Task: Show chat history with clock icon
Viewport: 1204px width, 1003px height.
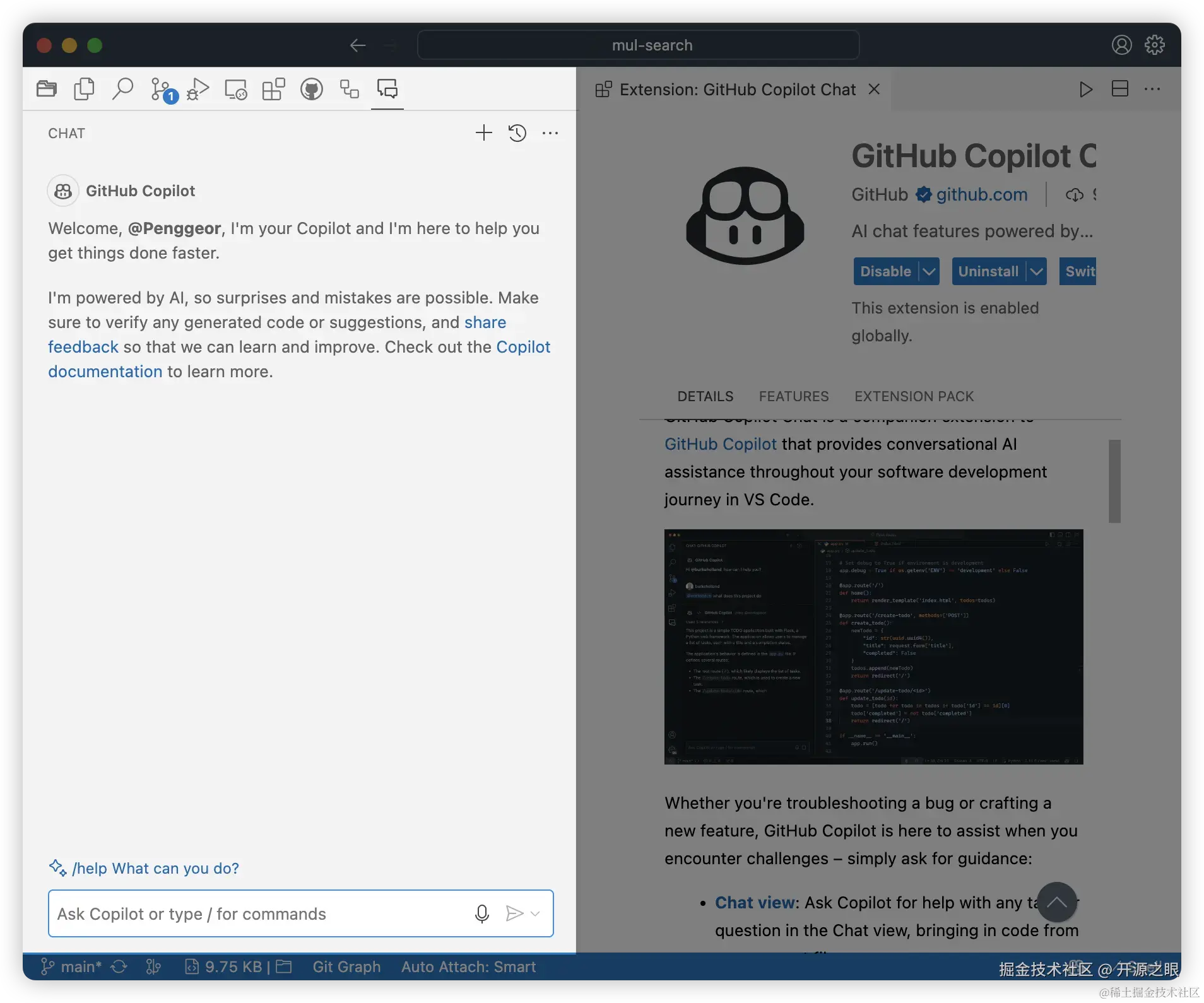Action: [517, 133]
